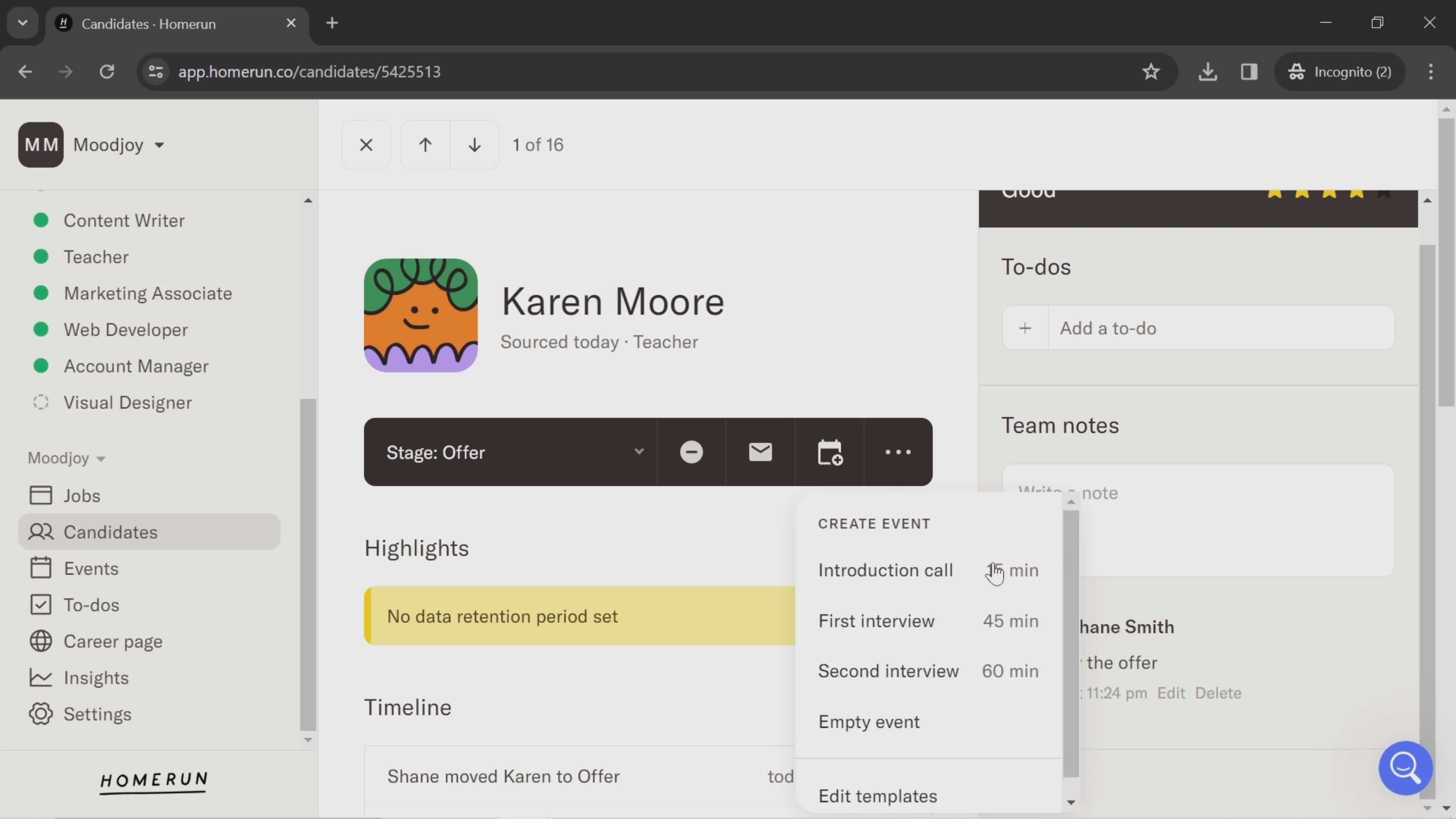1456x819 pixels.
Task: Open the Visual Designer job
Action: 127,402
